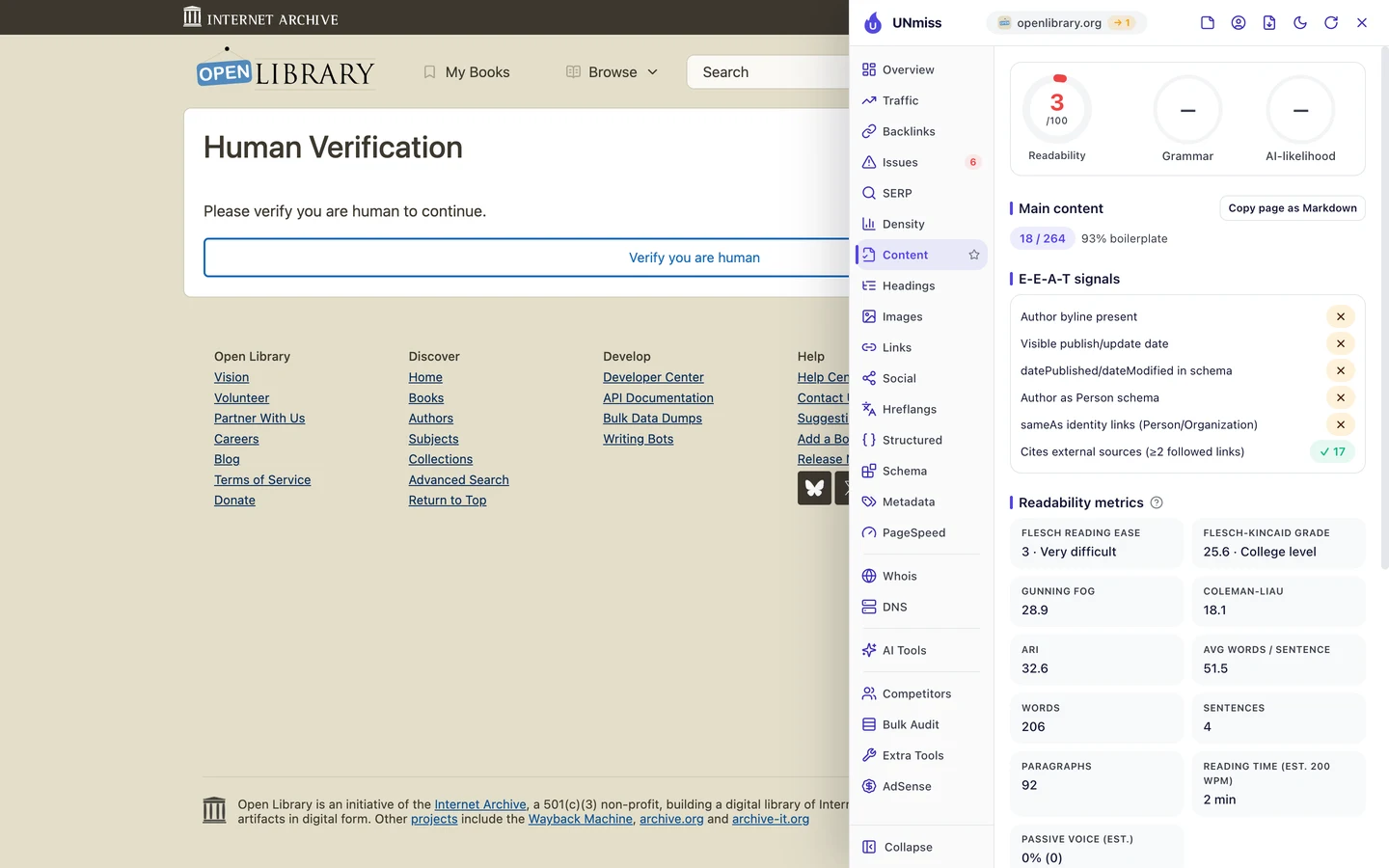Click the UNmiss flame logo icon
1389x868 pixels.
[x=873, y=23]
